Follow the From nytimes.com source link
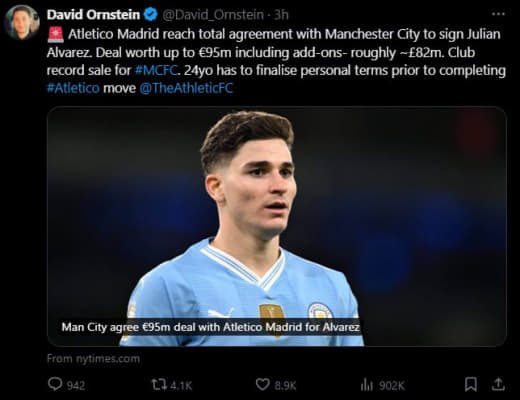This screenshot has width=520, height=400. (93, 359)
